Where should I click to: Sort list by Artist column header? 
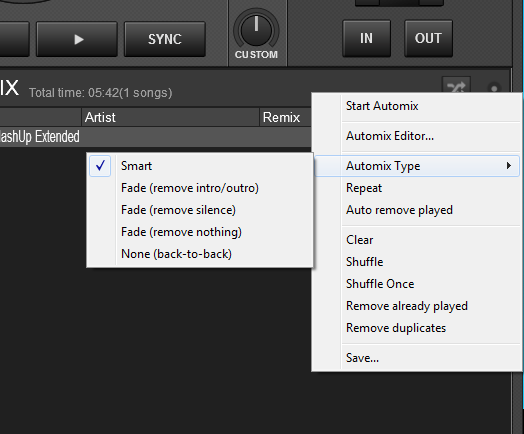pos(170,117)
